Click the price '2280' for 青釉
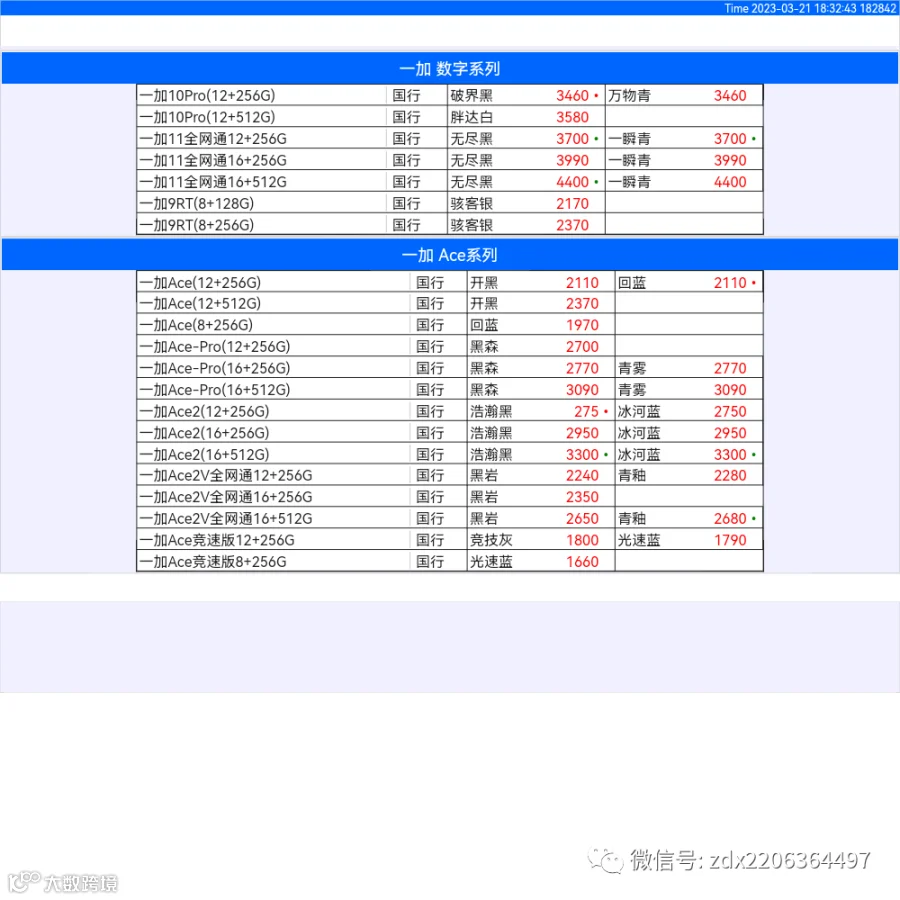The width and height of the screenshot is (900, 900). [x=730, y=475]
